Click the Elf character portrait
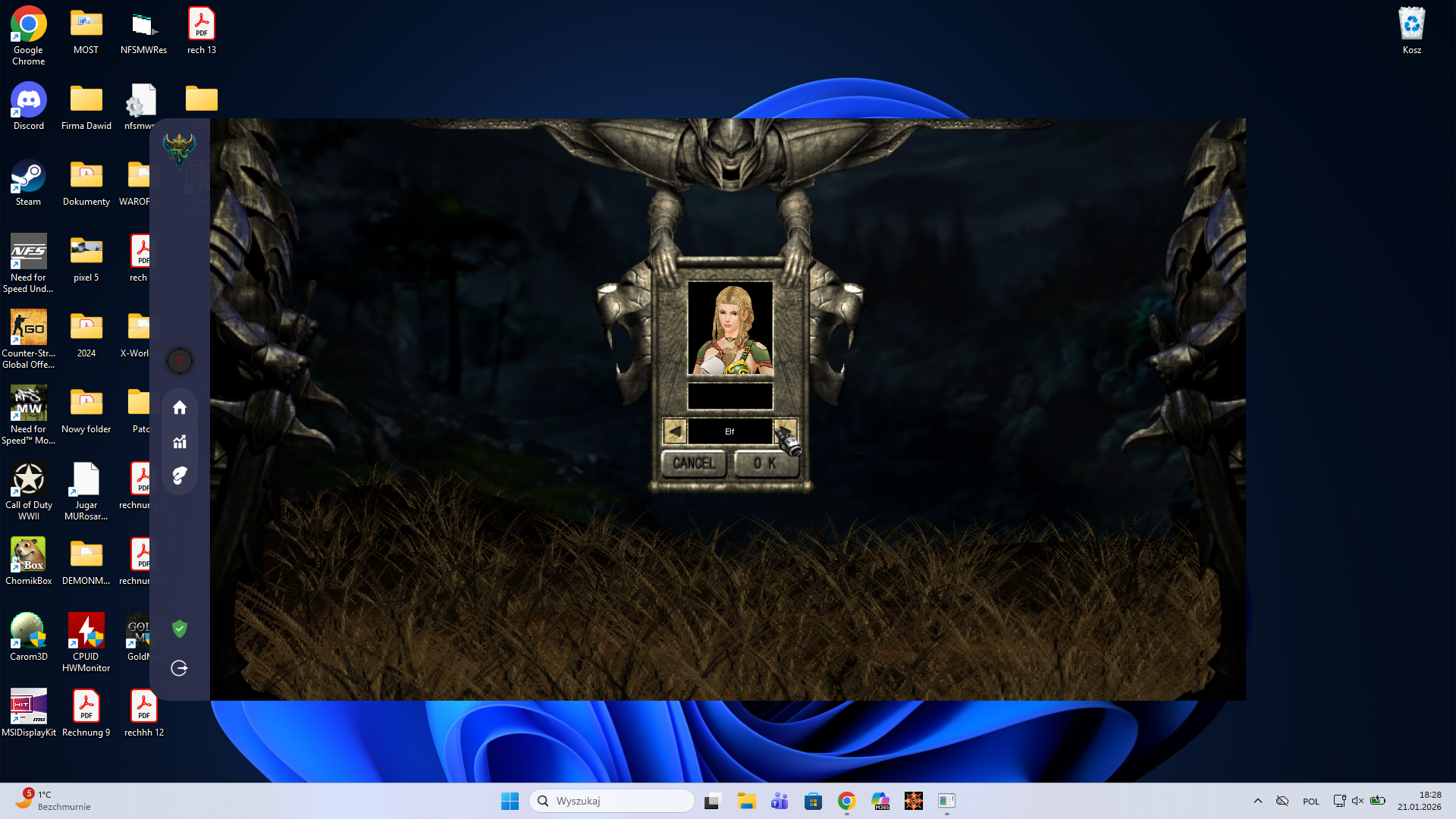 [x=730, y=328]
